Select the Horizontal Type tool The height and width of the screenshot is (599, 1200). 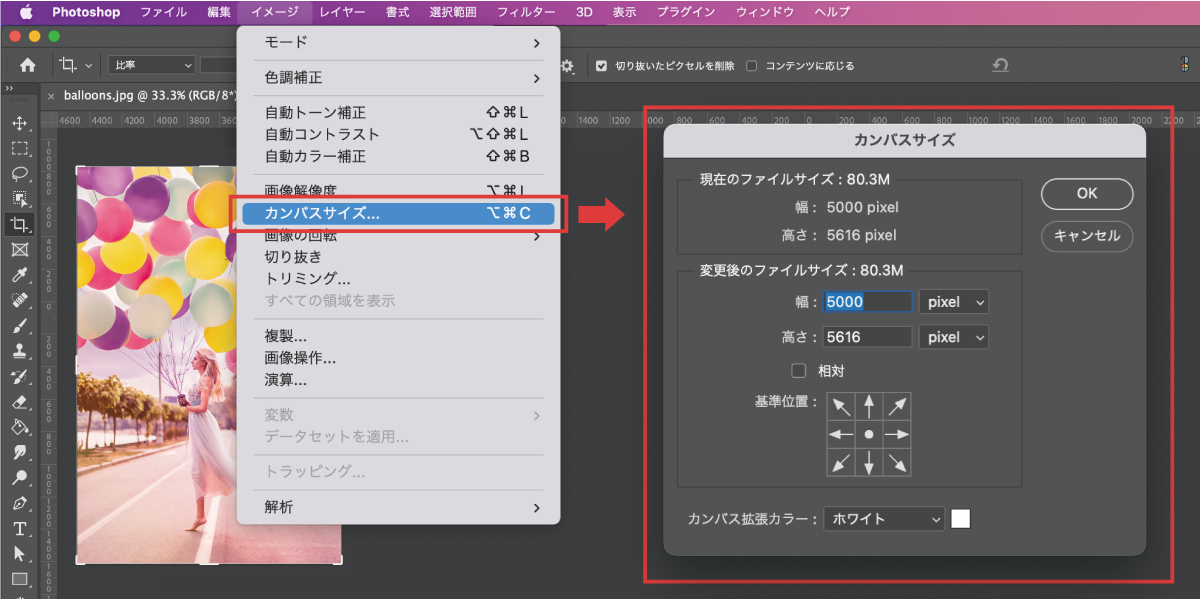[x=19, y=528]
